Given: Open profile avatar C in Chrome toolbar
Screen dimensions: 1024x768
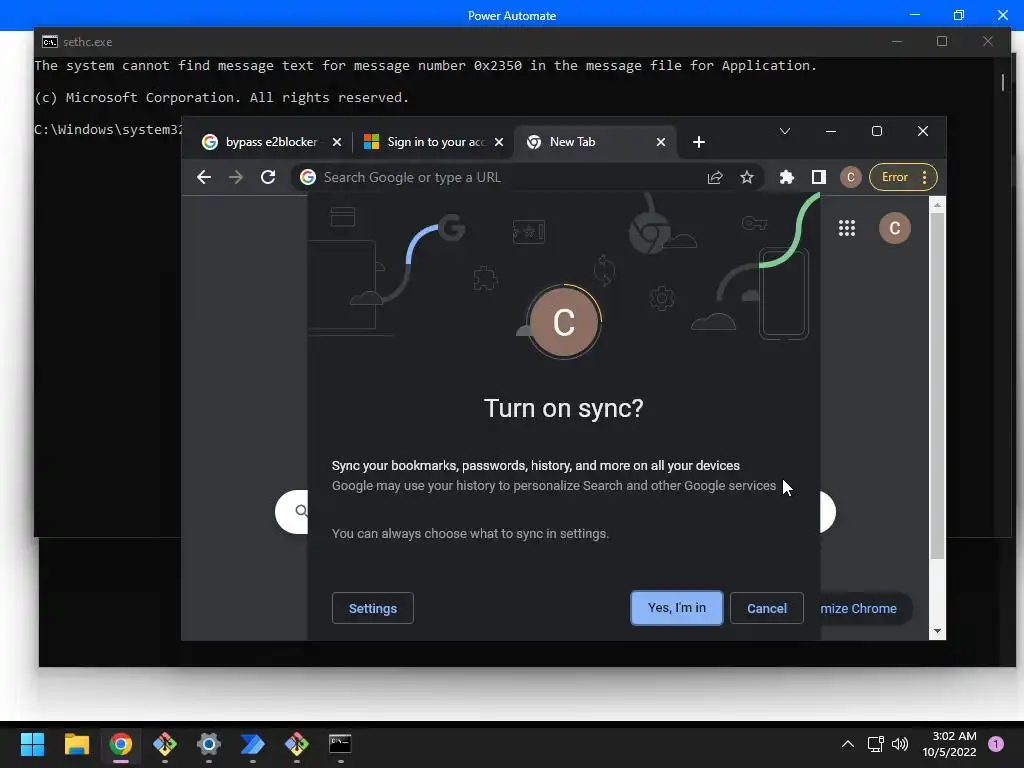Looking at the screenshot, I should pos(850,177).
